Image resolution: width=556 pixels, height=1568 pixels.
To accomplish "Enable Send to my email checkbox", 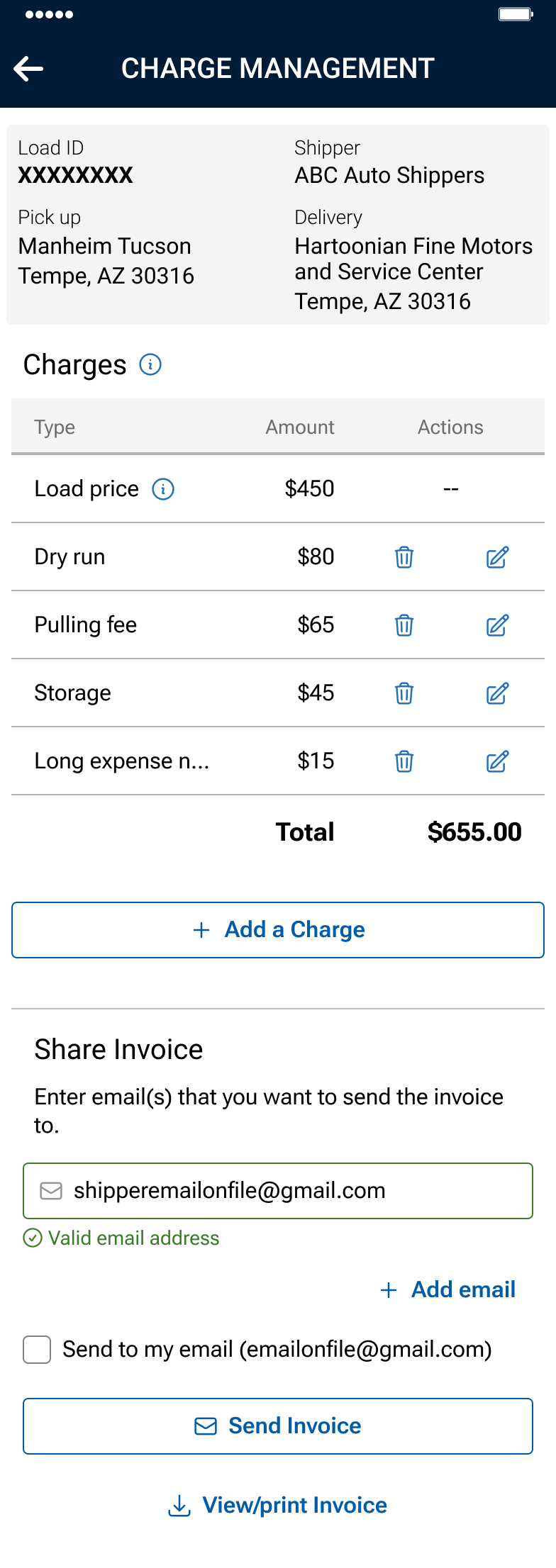I will click(37, 1350).
